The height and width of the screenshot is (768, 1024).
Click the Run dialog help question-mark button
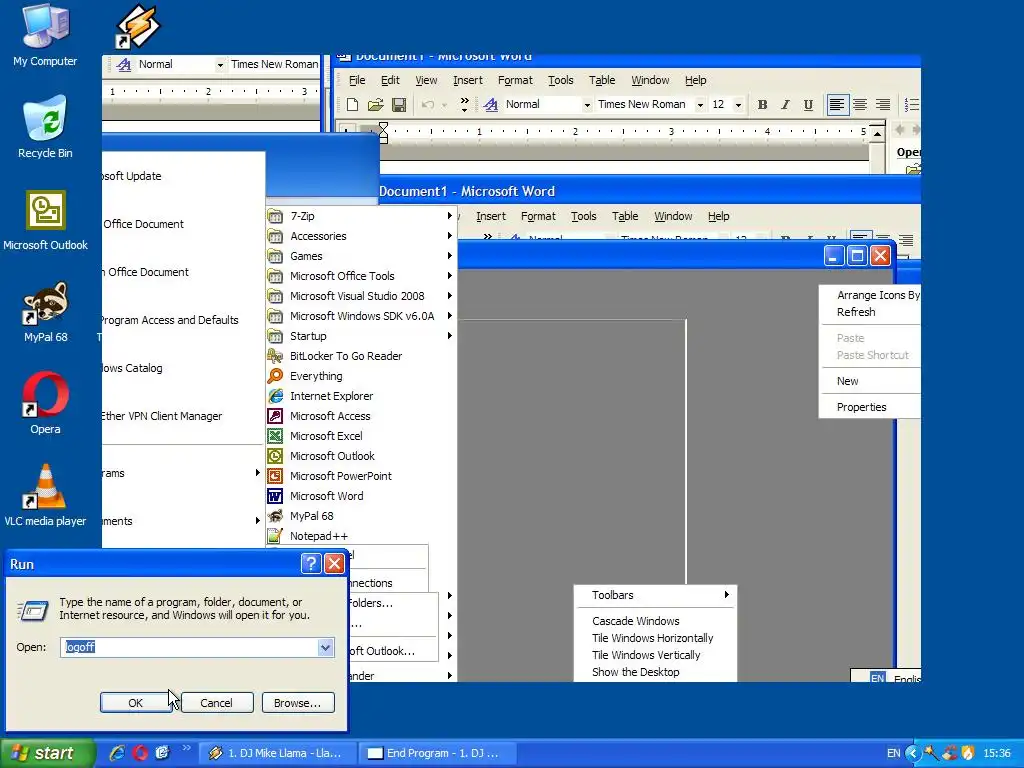pos(312,564)
